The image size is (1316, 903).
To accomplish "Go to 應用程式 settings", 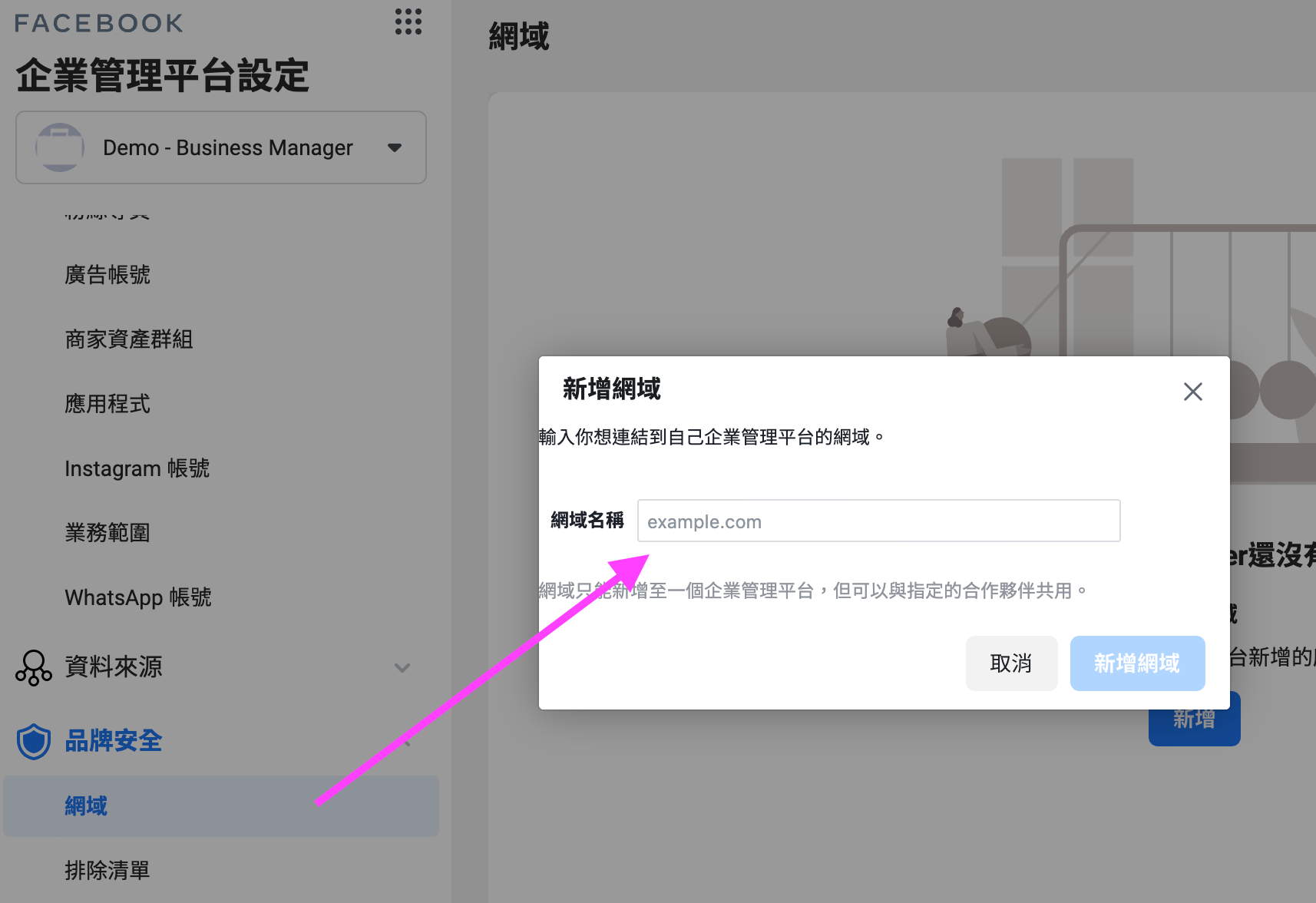I will (107, 404).
